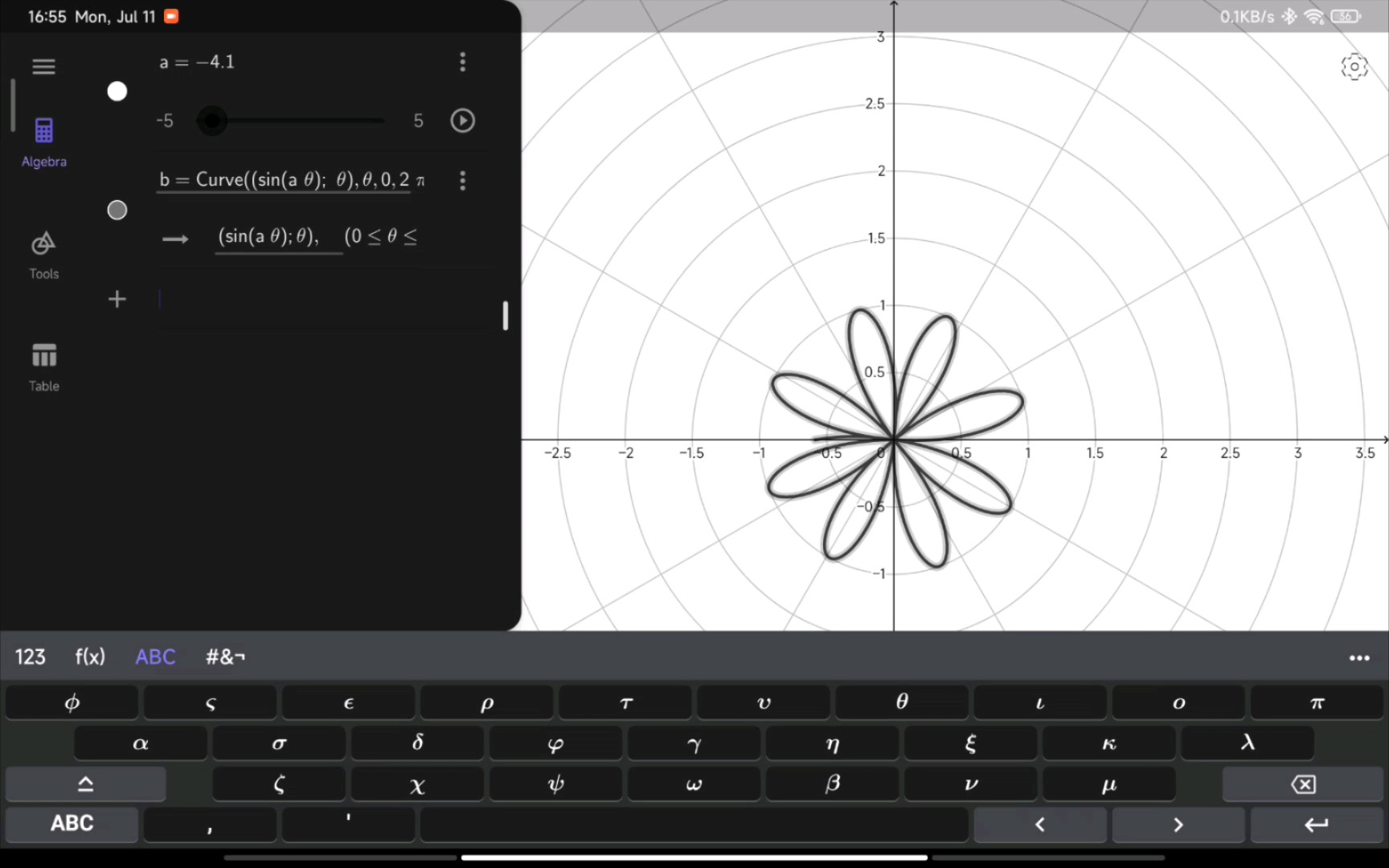Viewport: 1389px width, 868px height.
Task: Move cursor left with arrow key
Action: 1040,825
